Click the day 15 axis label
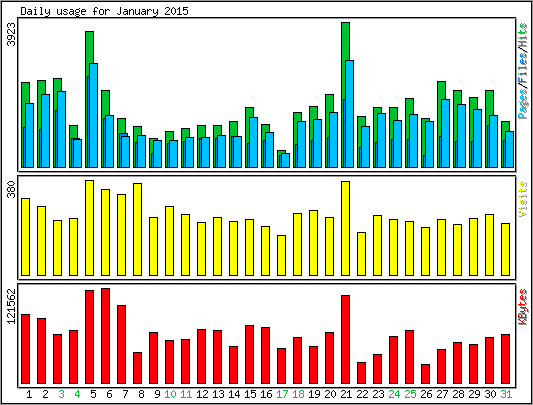This screenshot has height=405, width=533. click(x=250, y=394)
